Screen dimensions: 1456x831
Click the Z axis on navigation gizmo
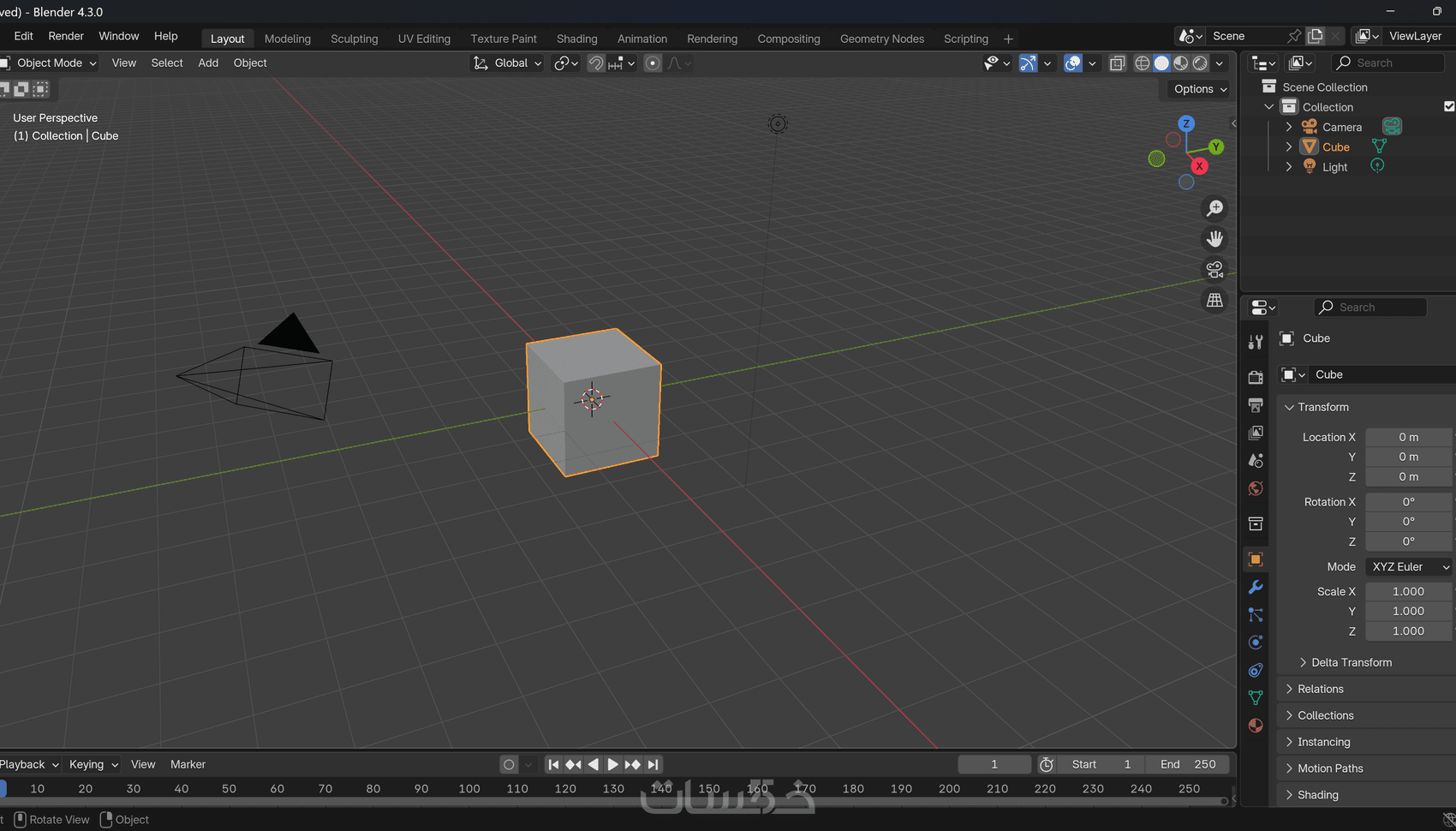[x=1186, y=123]
